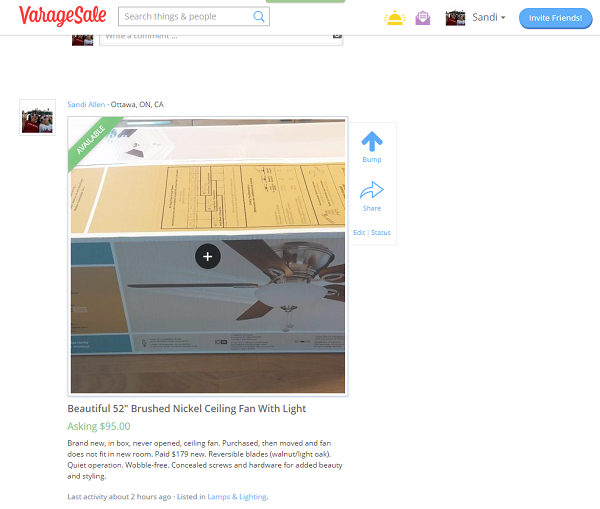
Task: Click the Share arrow icon
Action: [372, 190]
